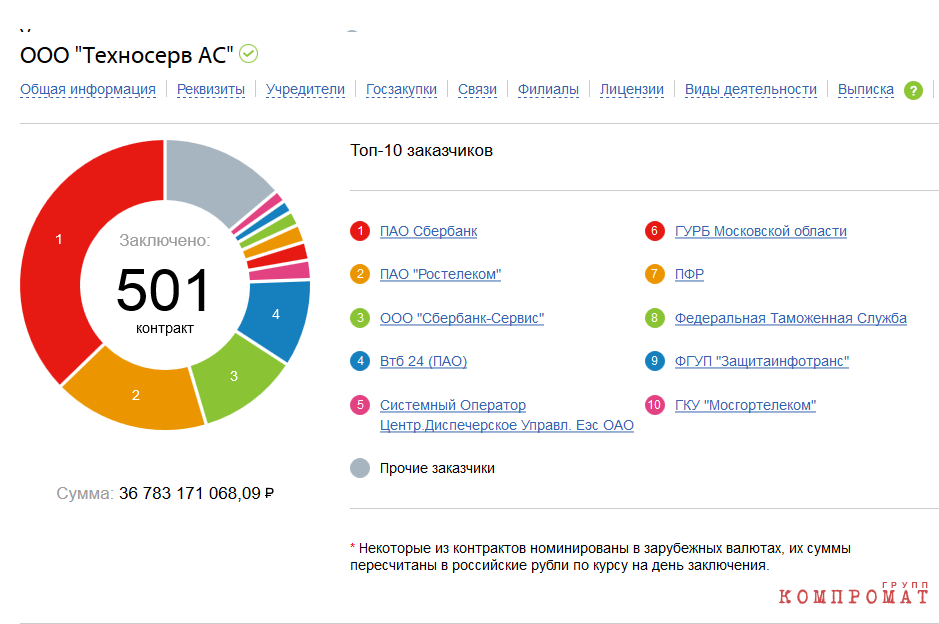Open the Выписка tab
This screenshot has height=624, width=939.
(865, 89)
